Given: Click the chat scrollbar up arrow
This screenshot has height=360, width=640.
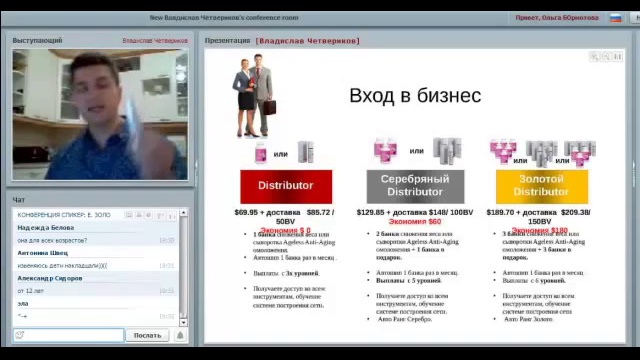Looking at the screenshot, I should [x=183, y=213].
